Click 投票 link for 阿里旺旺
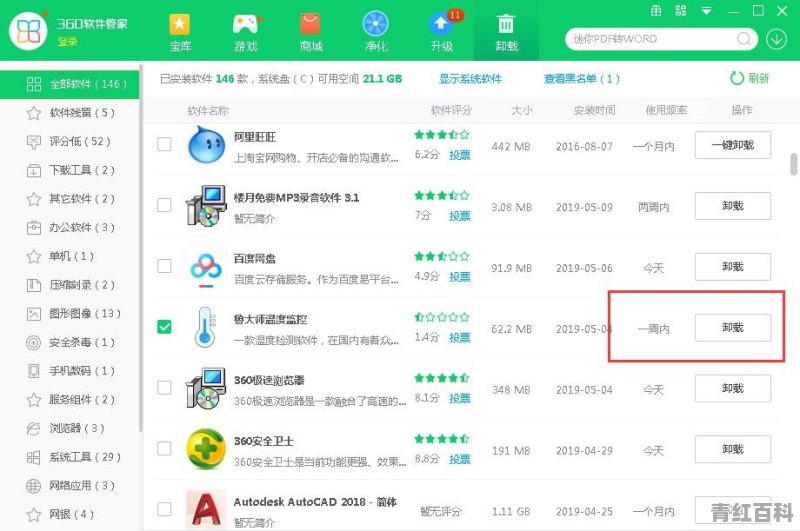 pos(459,155)
